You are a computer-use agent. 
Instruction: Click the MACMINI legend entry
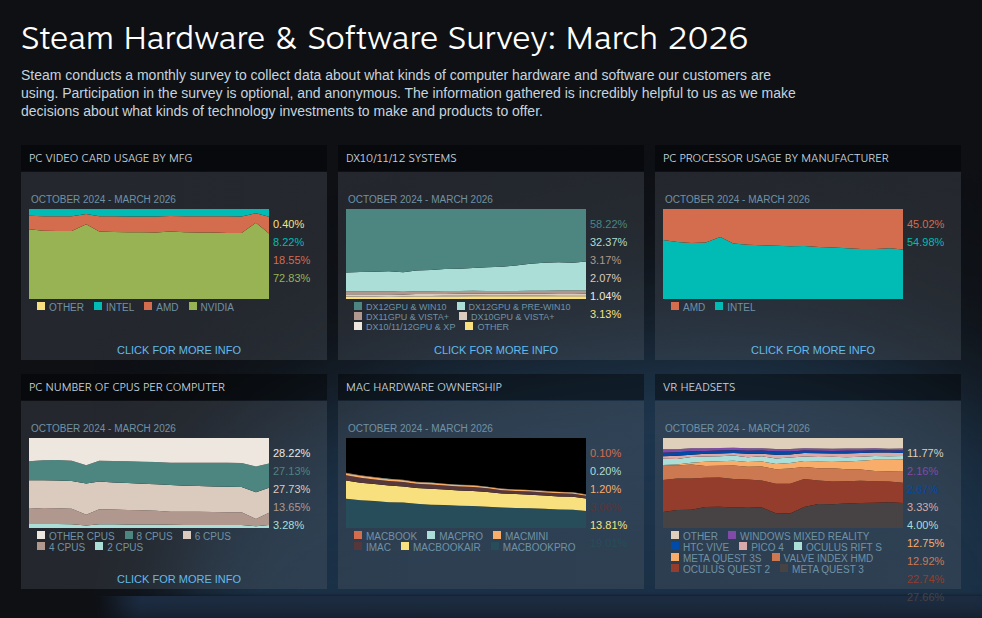(x=520, y=536)
